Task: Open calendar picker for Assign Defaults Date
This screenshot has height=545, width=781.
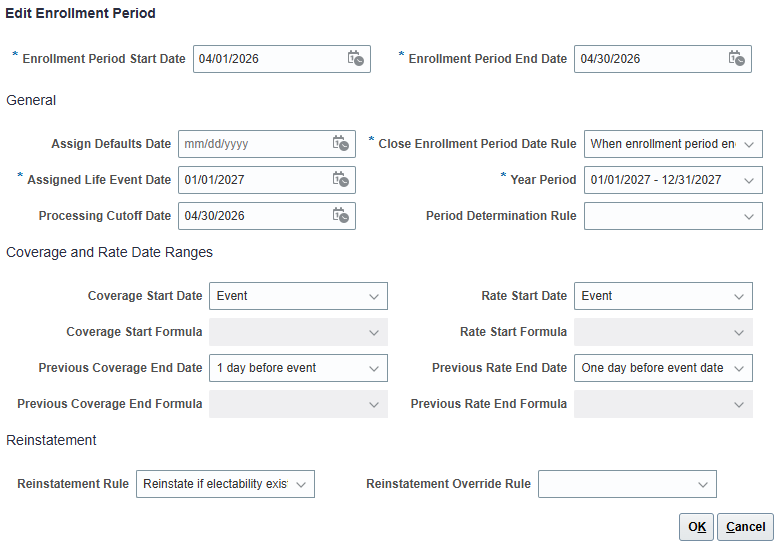Action: pos(341,143)
